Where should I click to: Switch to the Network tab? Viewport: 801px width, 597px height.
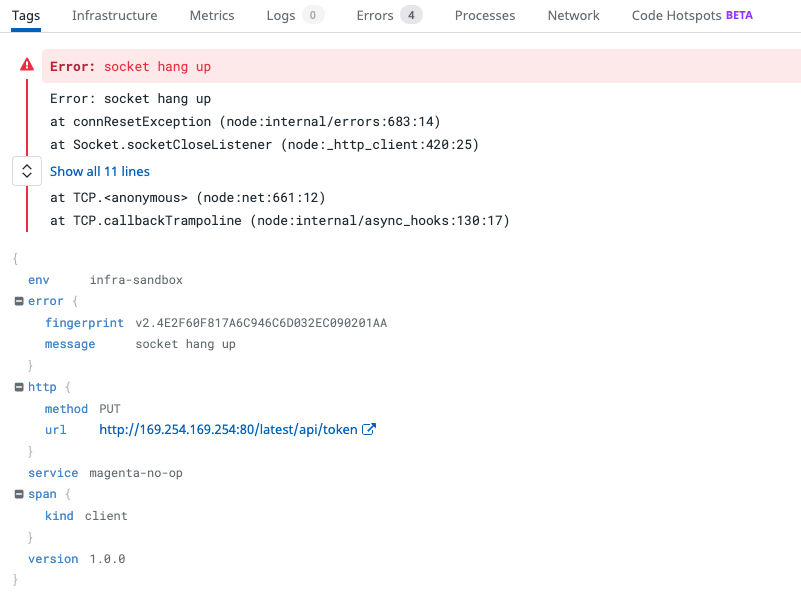(573, 15)
